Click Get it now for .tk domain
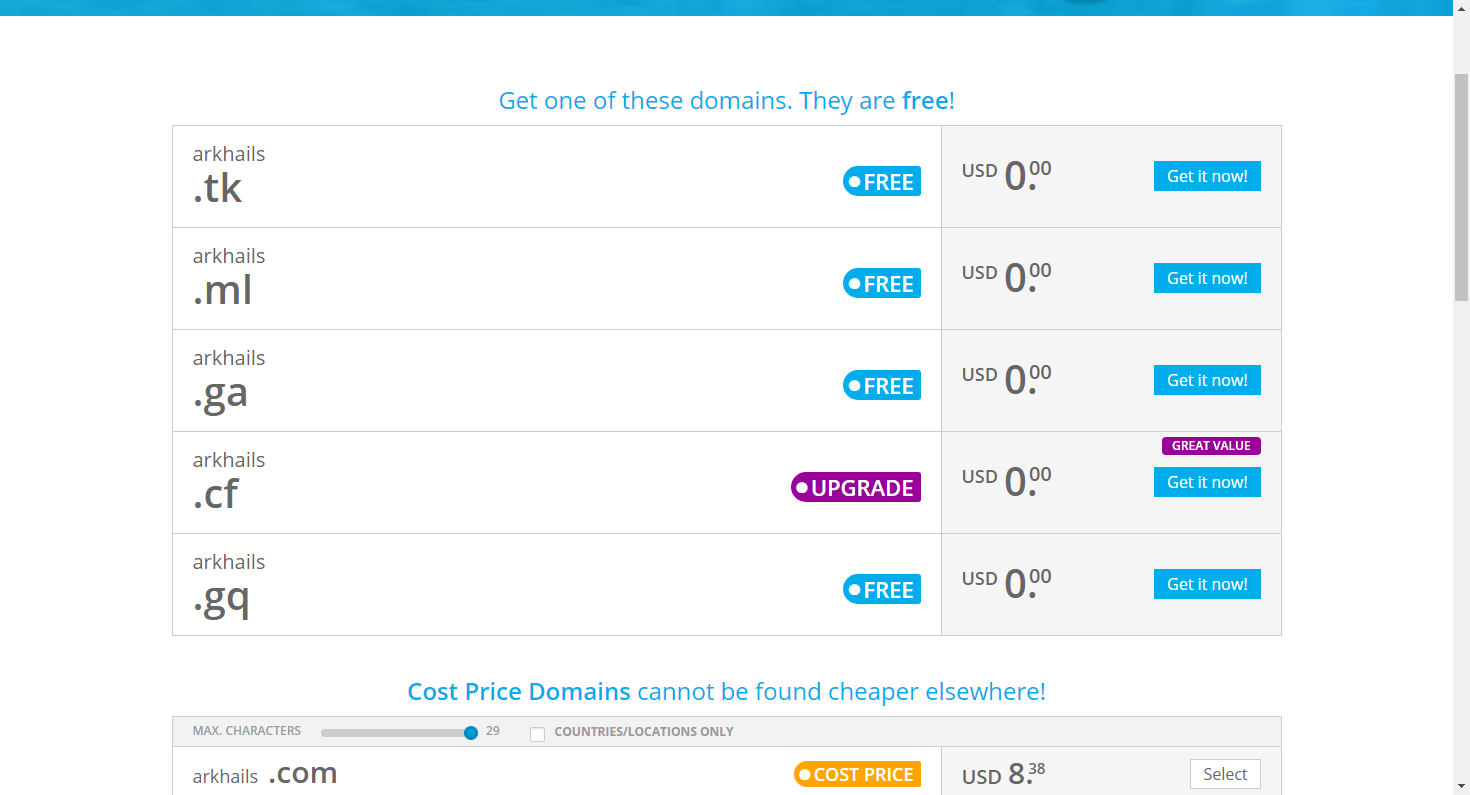The height and width of the screenshot is (795, 1470). pos(1207,176)
